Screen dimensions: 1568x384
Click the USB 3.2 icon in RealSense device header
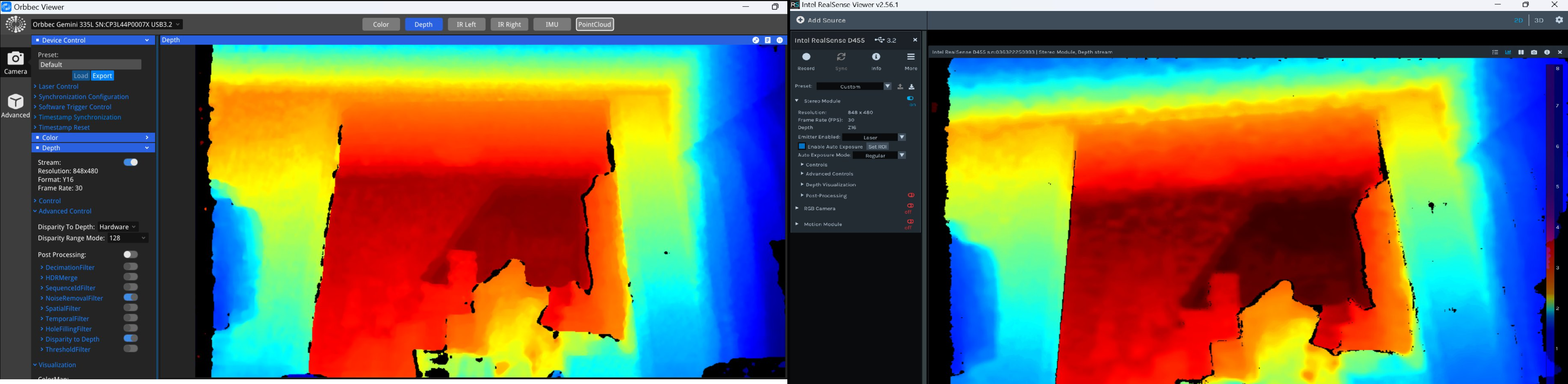pyautogui.click(x=880, y=40)
